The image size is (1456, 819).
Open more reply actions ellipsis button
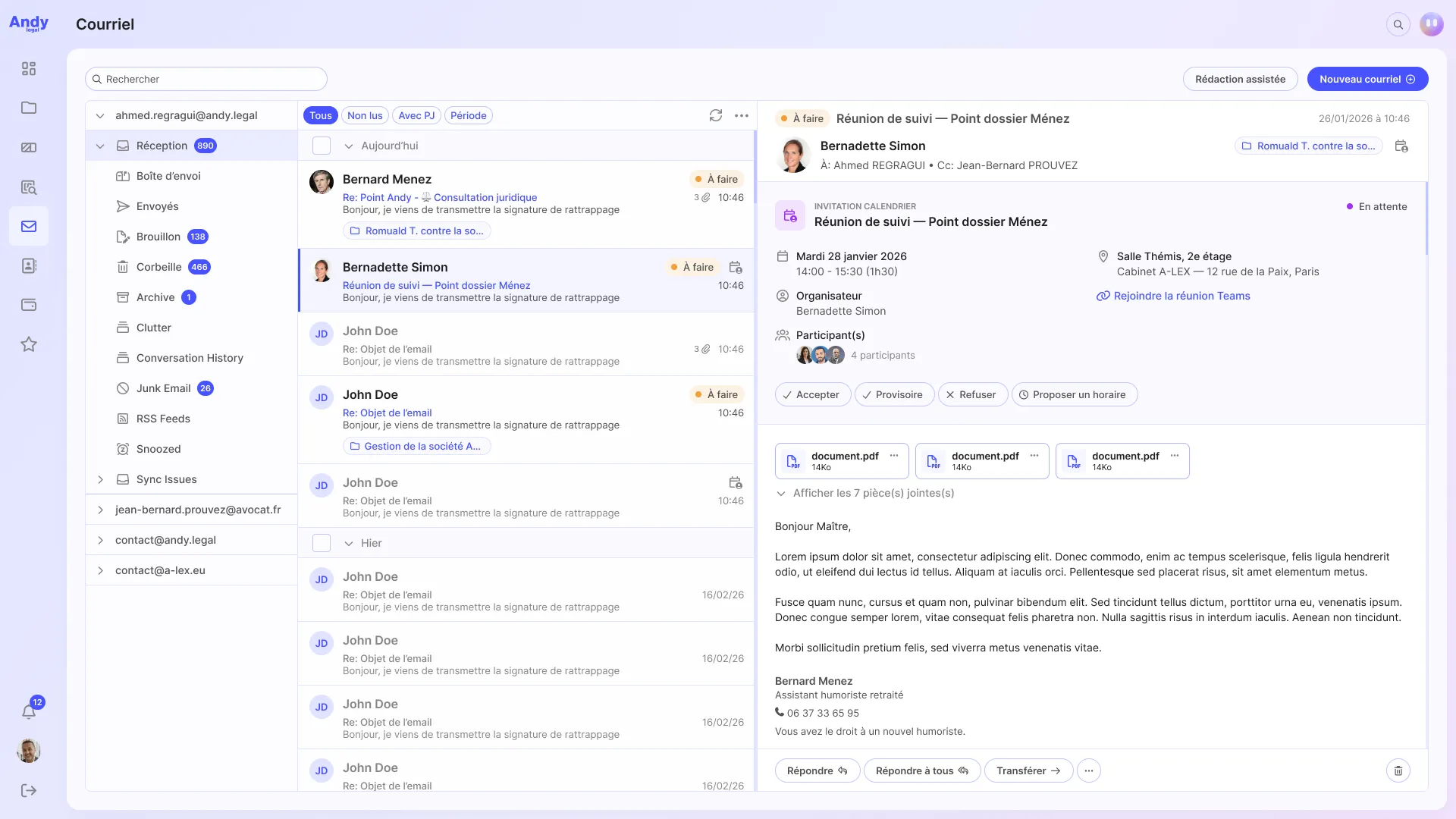(1089, 770)
